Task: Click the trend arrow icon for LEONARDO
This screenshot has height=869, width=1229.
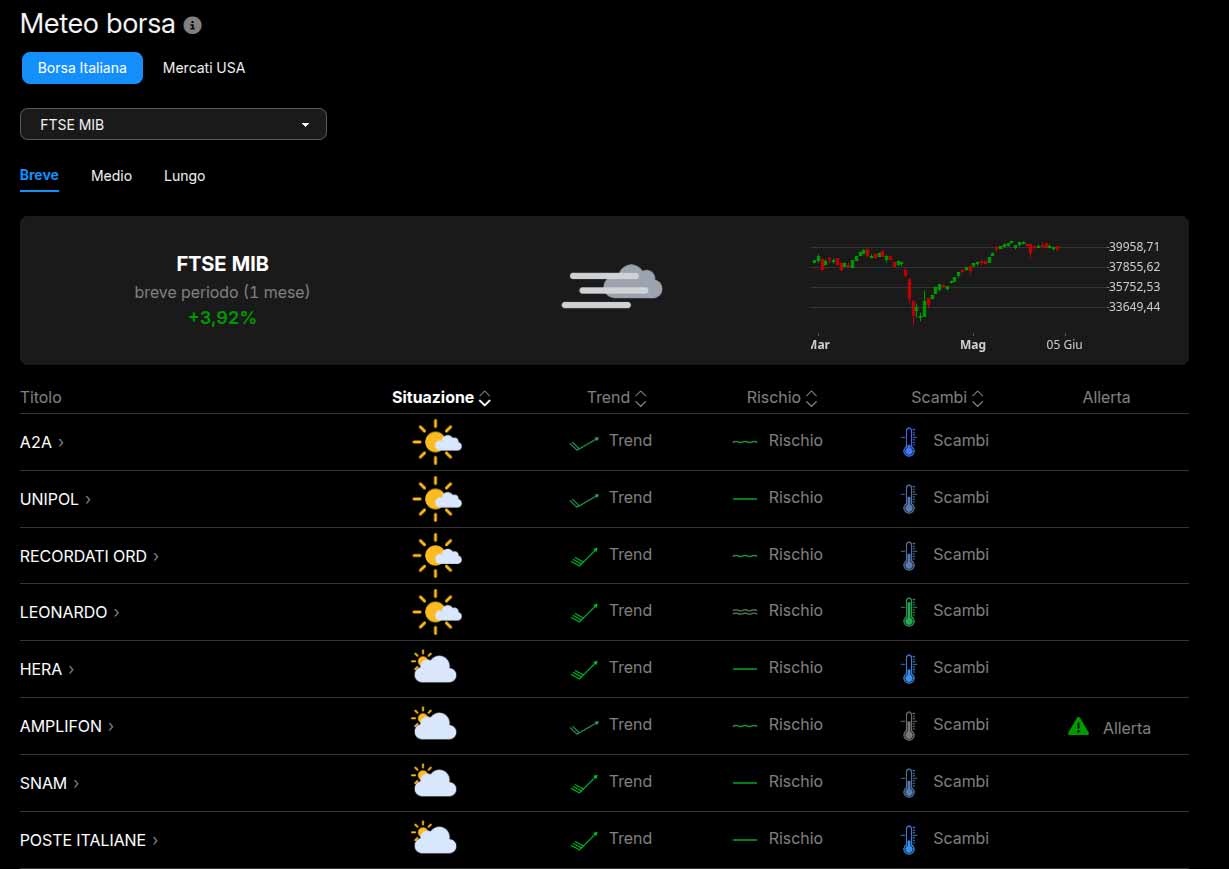Action: (584, 612)
